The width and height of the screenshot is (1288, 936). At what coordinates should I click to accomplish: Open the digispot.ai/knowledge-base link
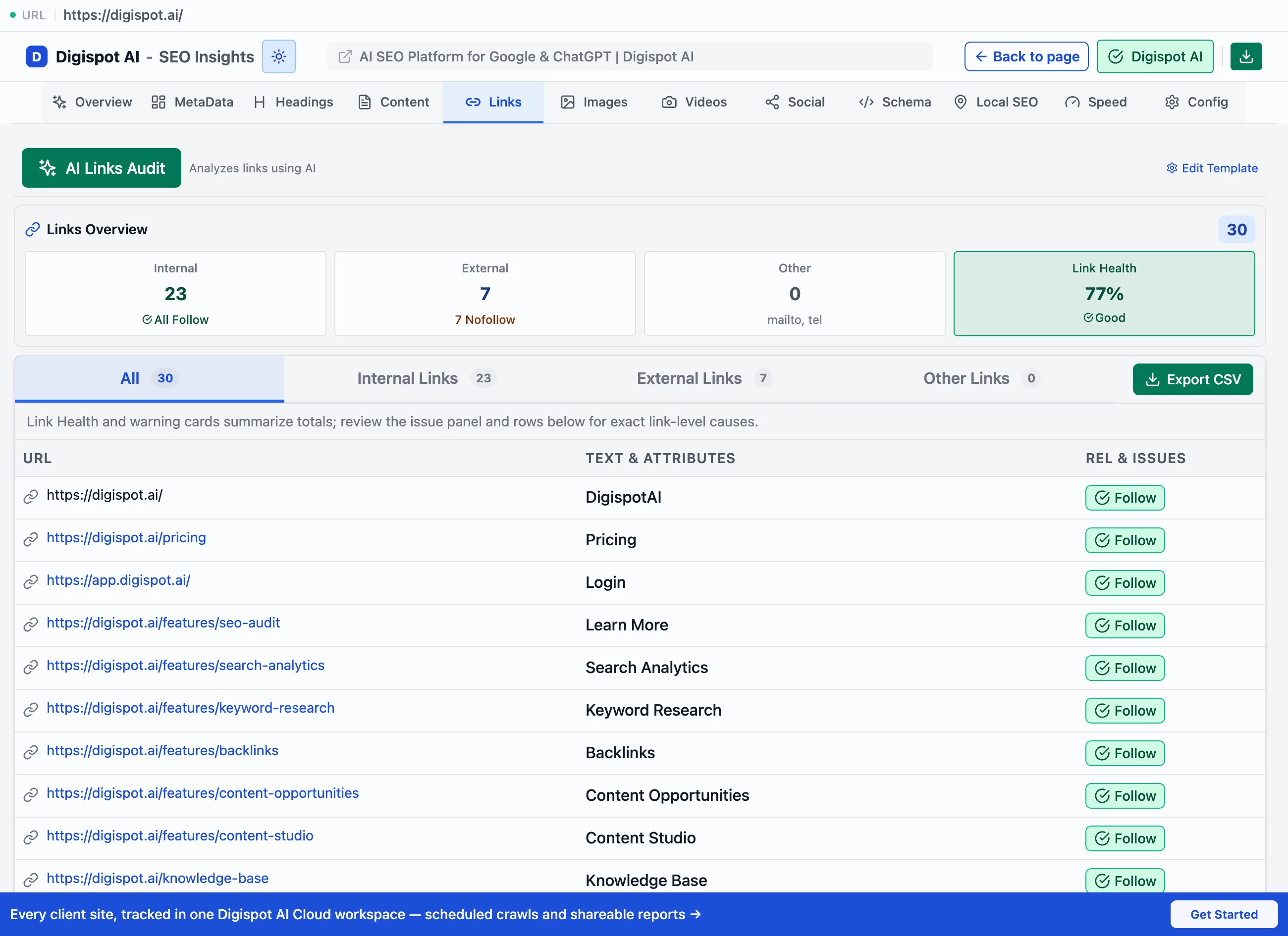click(x=158, y=878)
